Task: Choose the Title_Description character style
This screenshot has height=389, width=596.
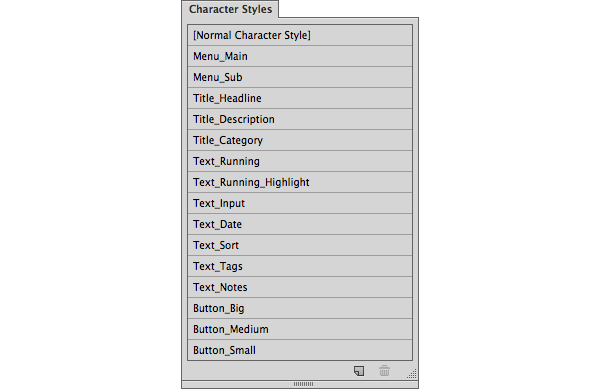Action: (300, 119)
